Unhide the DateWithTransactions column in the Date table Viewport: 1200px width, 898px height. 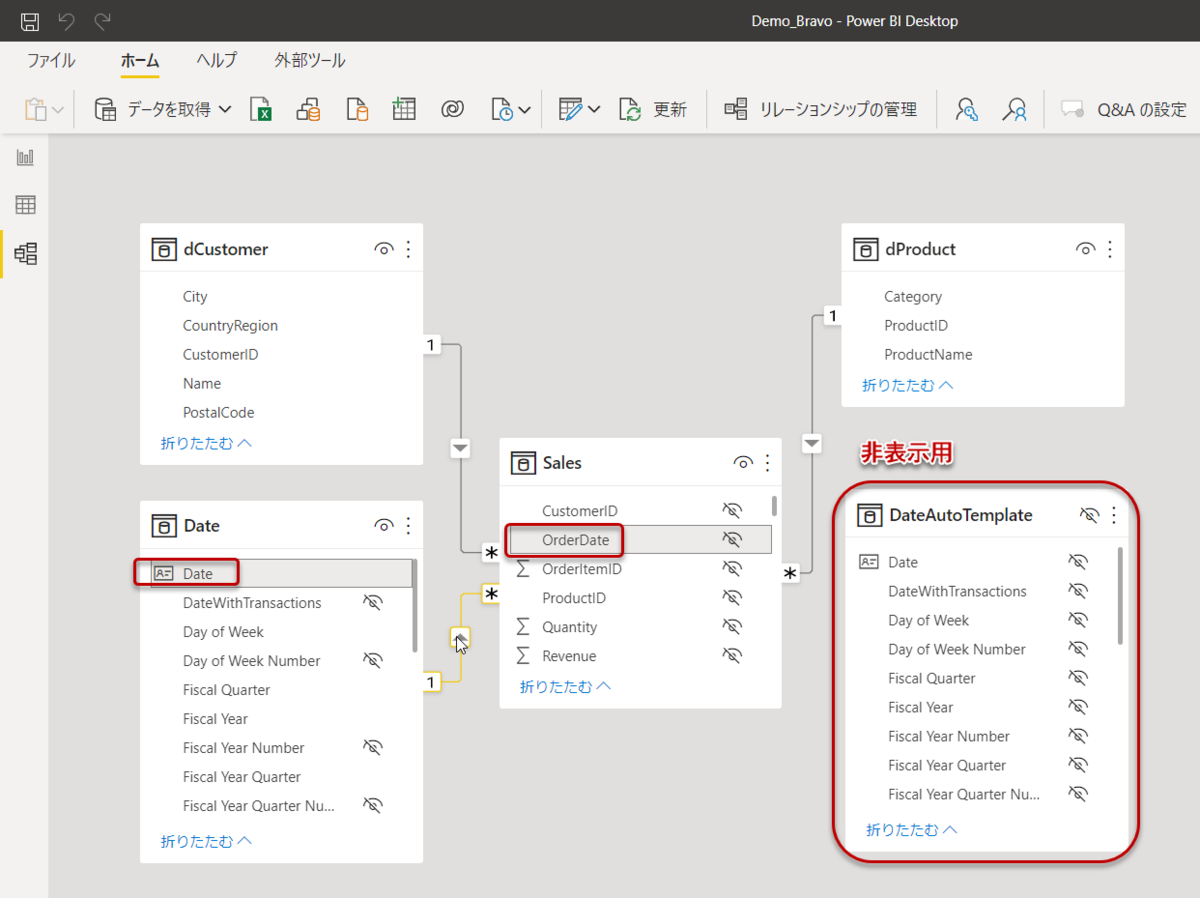click(373, 603)
